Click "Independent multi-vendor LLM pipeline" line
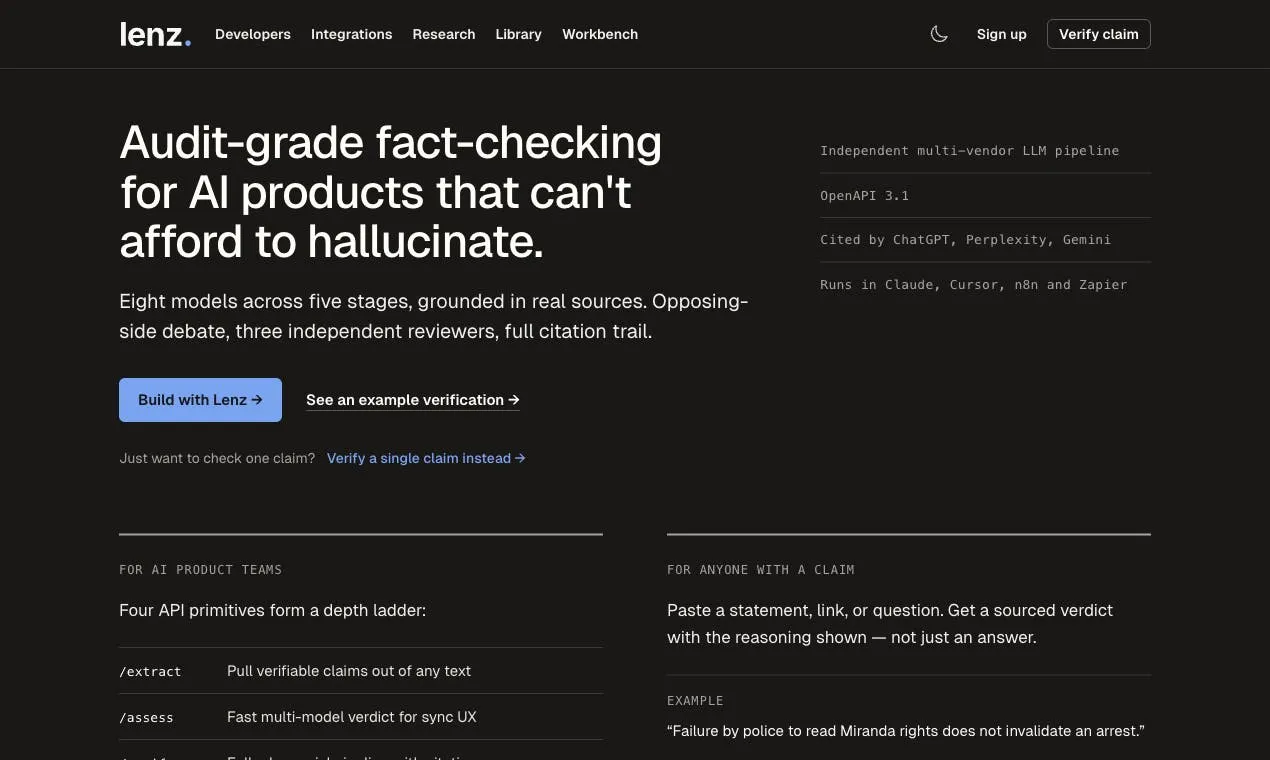This screenshot has width=1270, height=760. [969, 151]
